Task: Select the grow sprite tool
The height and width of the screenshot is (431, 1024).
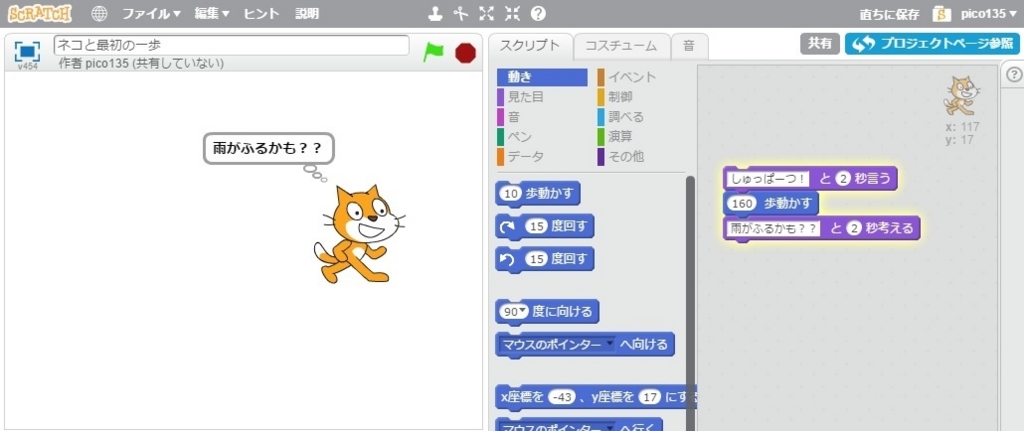Action: [x=487, y=13]
